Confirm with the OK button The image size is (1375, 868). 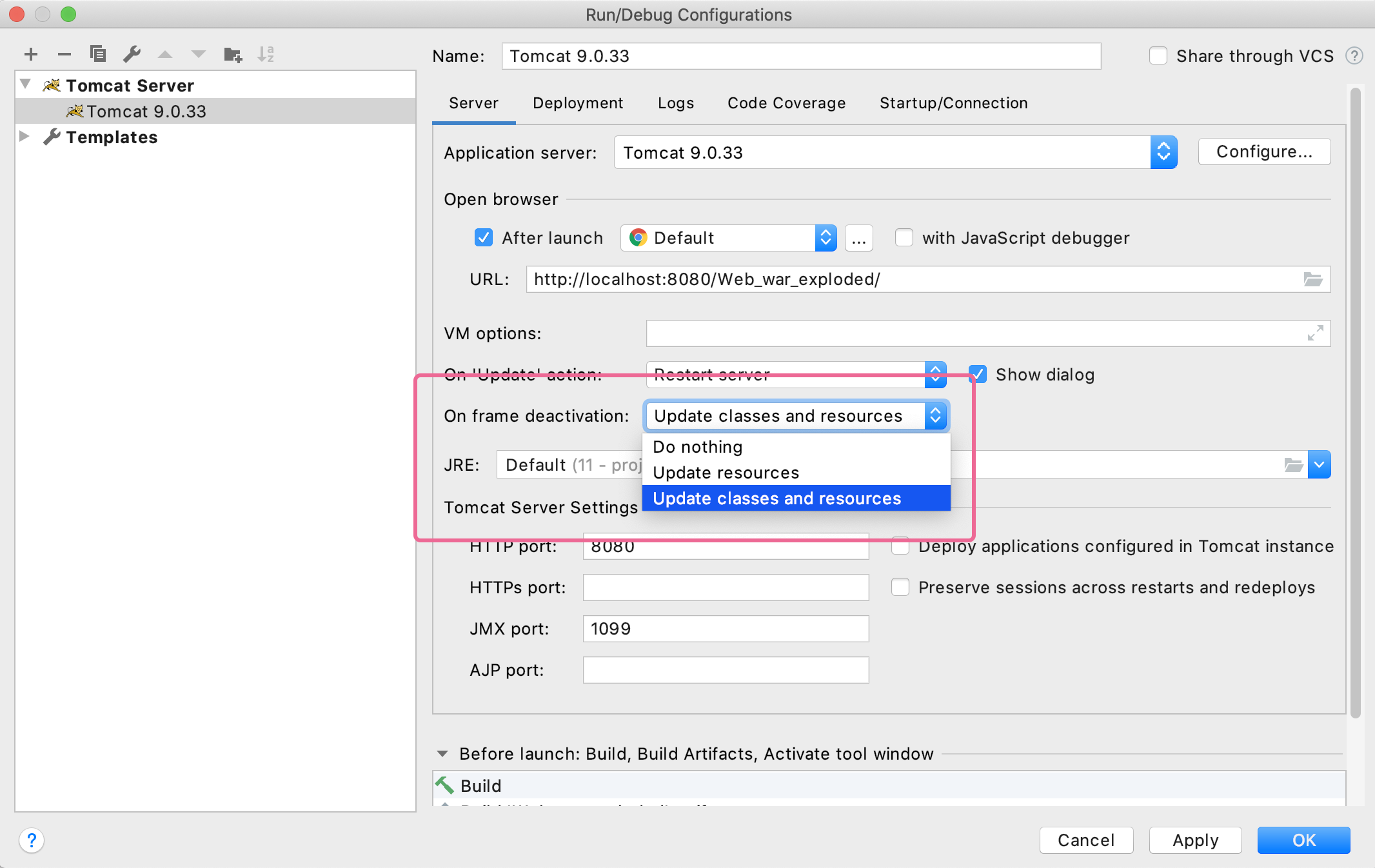tap(1303, 840)
